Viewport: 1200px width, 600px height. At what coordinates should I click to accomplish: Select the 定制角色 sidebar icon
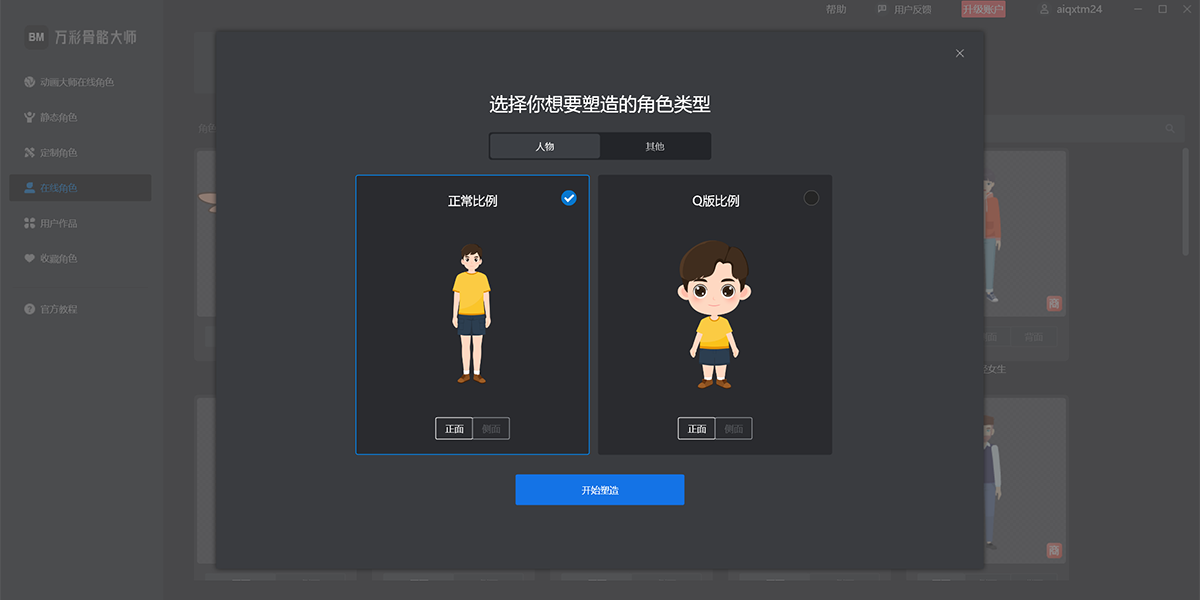[30, 153]
